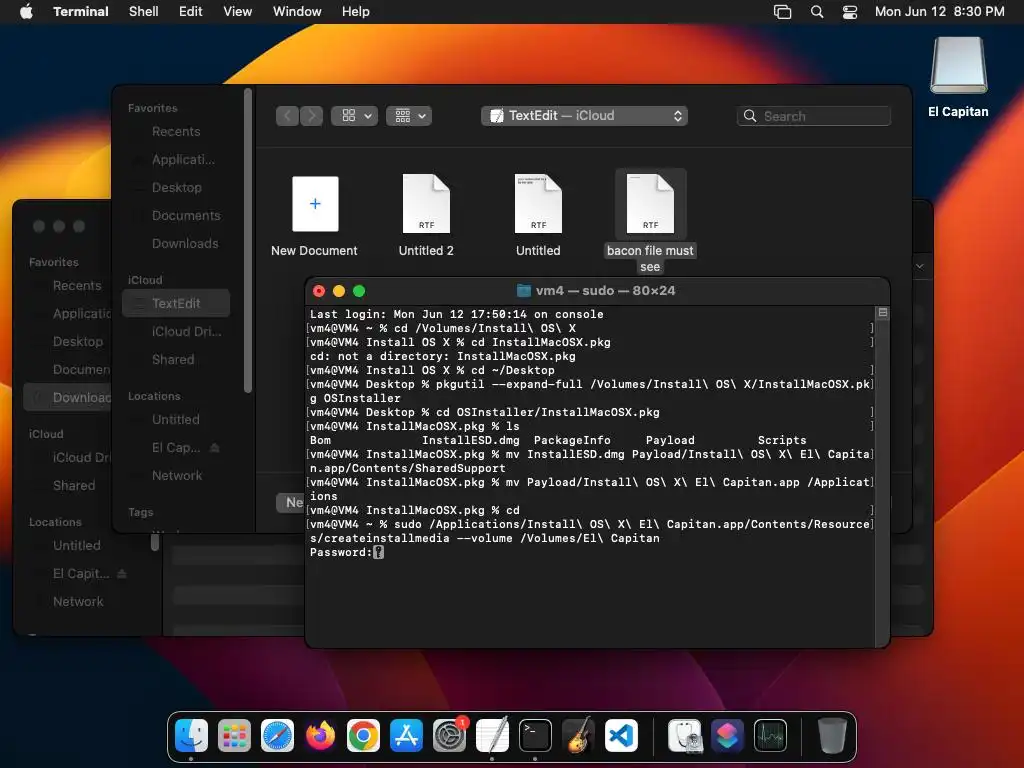1024x768 pixels.
Task: Go forward in the TextEdit open dialog
Action: tap(312, 116)
